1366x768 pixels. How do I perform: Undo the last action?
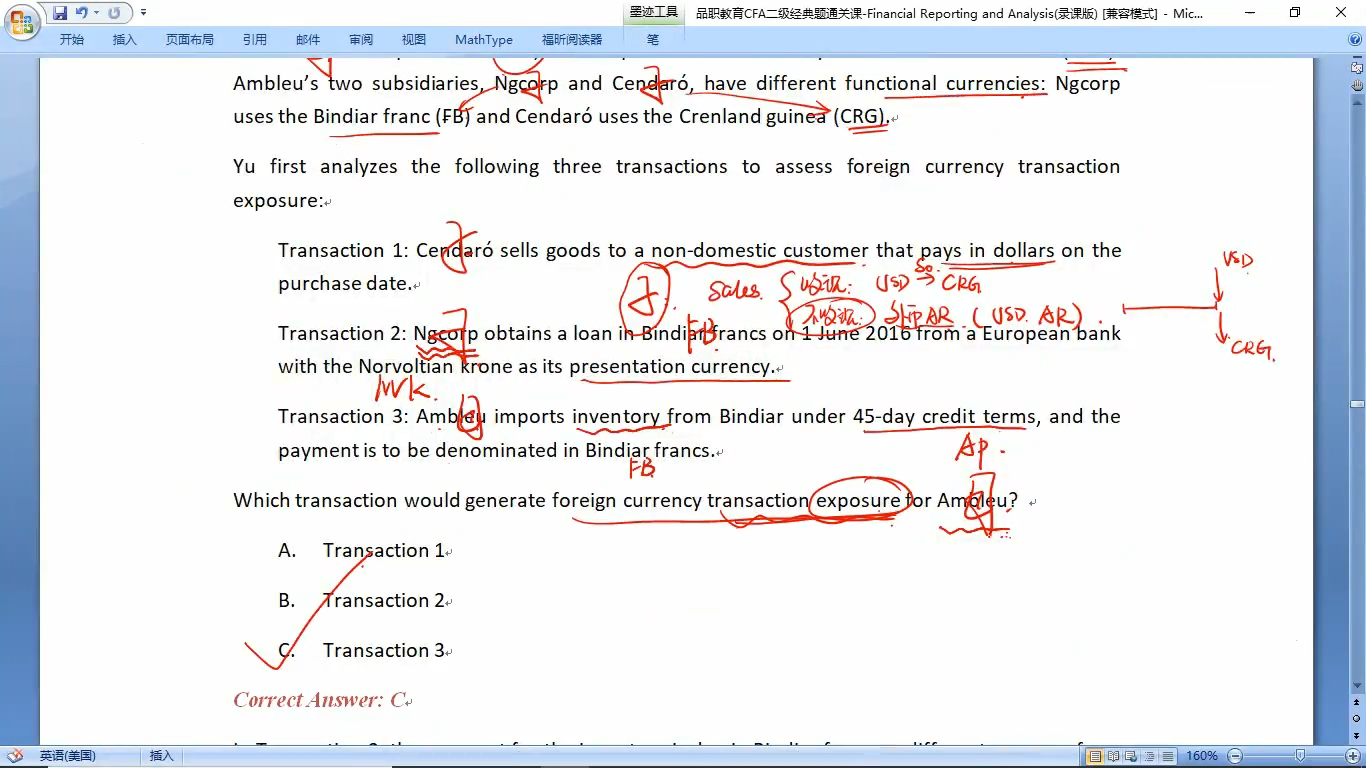point(82,13)
